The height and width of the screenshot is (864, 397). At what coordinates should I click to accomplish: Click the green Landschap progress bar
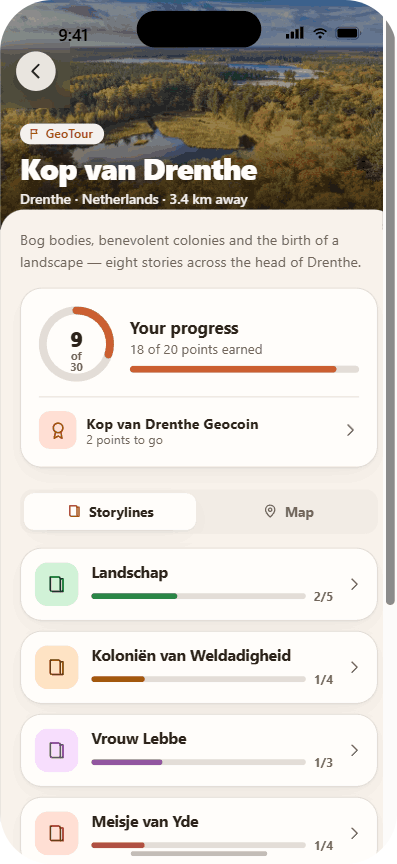198,596
